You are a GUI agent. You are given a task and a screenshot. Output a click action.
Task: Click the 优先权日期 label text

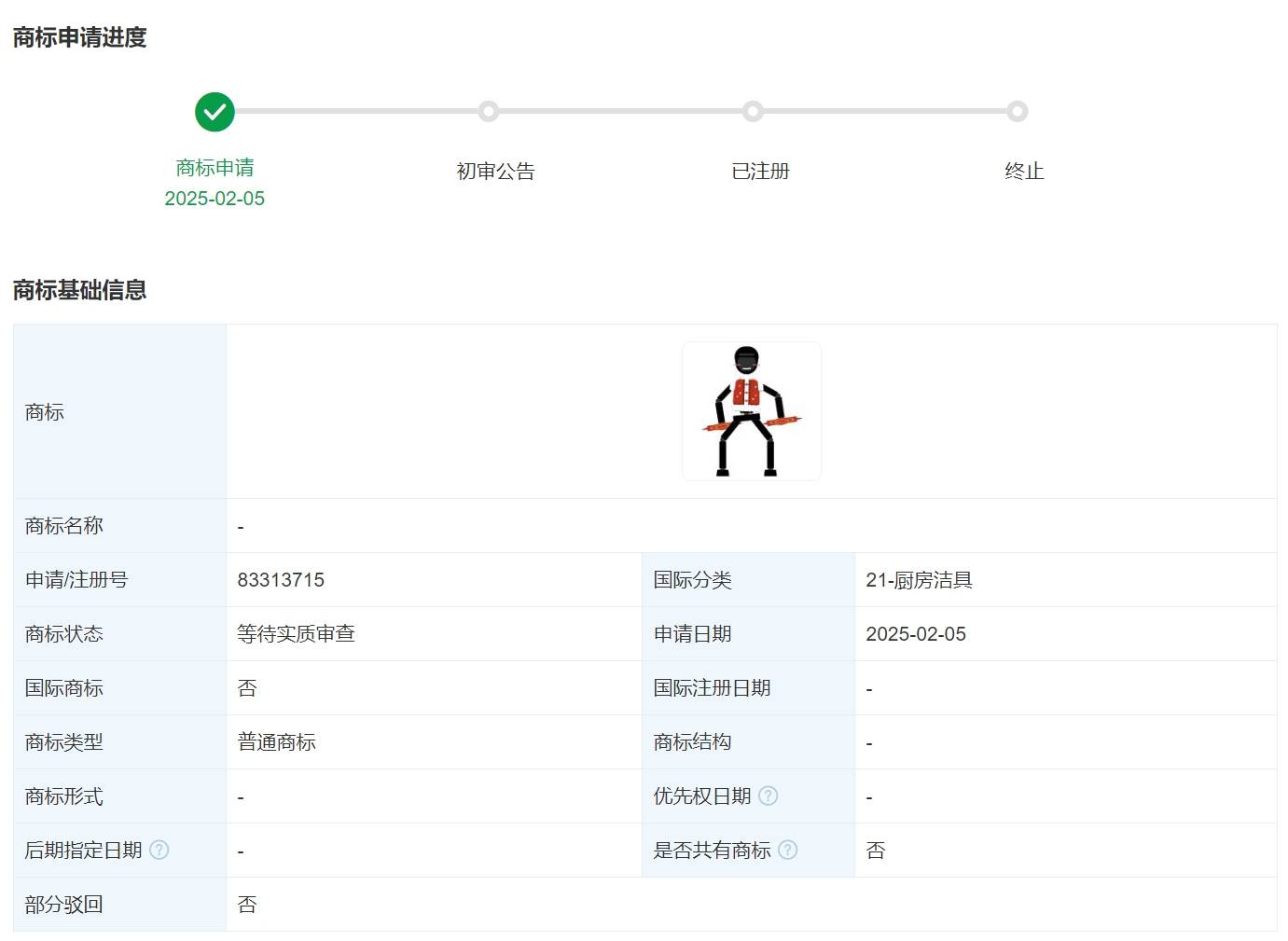[702, 796]
